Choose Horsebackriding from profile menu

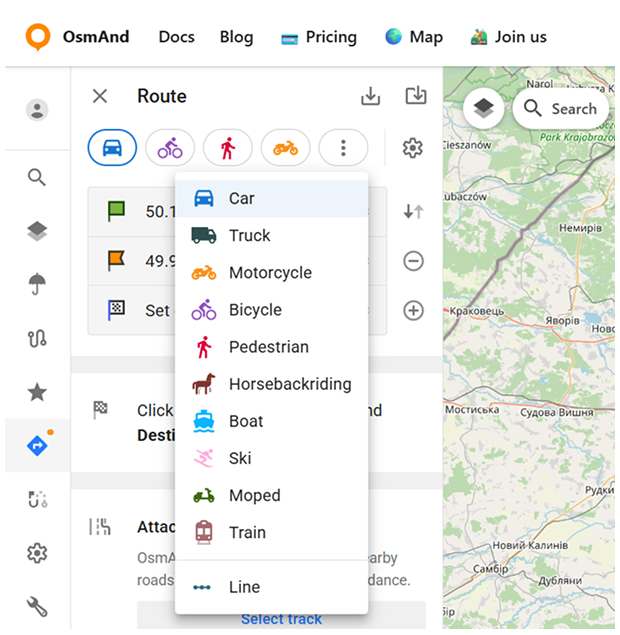pos(289,384)
